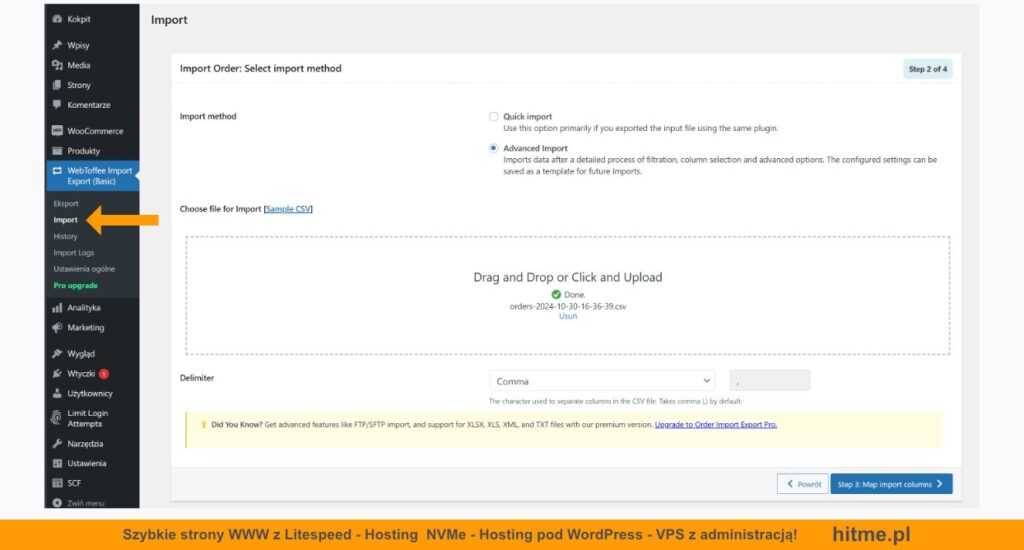The width and height of the screenshot is (1024, 550).
Task: Click the Analityka bar chart icon
Action: 57,308
